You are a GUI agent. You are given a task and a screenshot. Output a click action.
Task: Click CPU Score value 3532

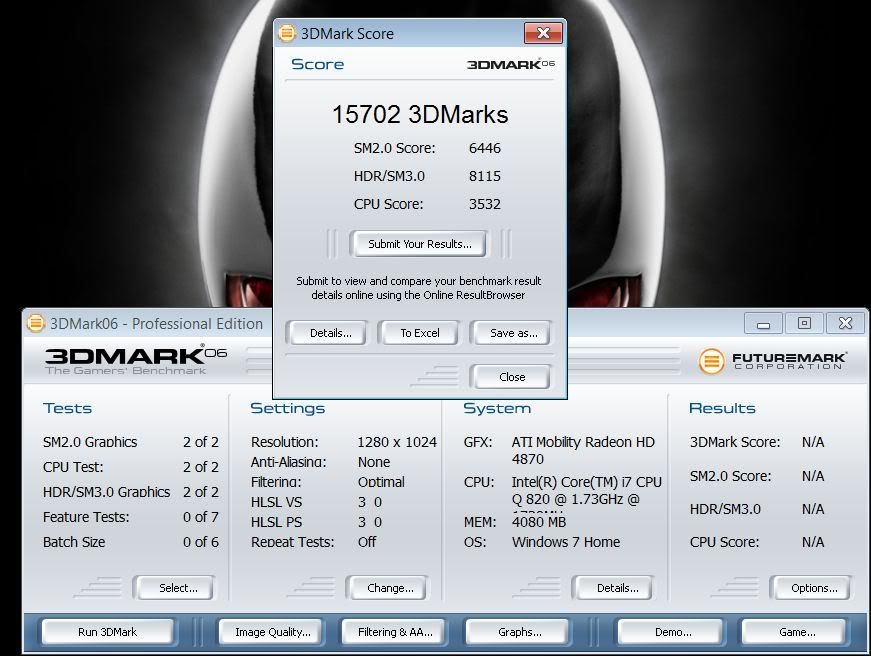pyautogui.click(x=484, y=204)
